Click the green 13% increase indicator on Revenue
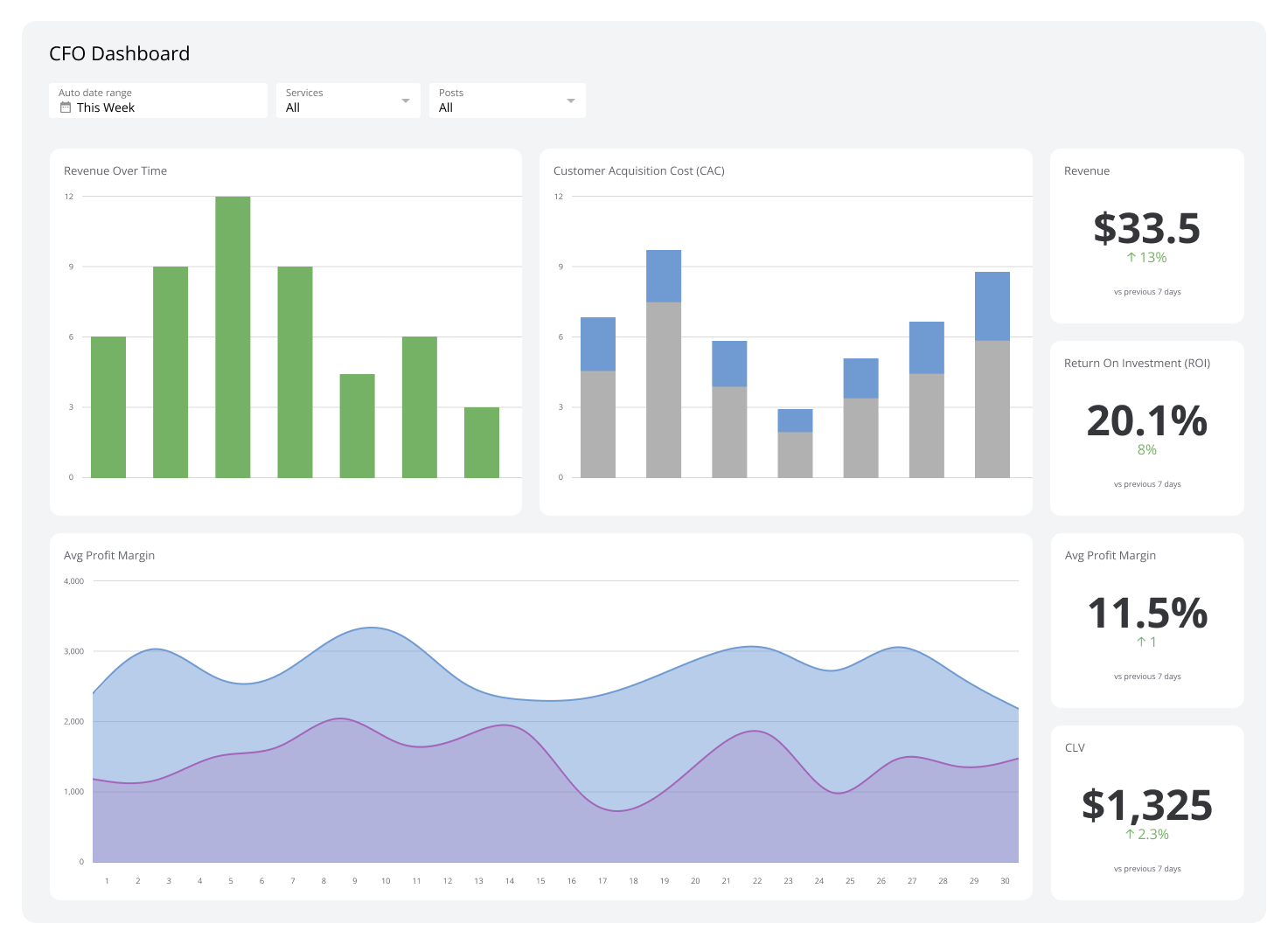1288x944 pixels. coord(1146,257)
